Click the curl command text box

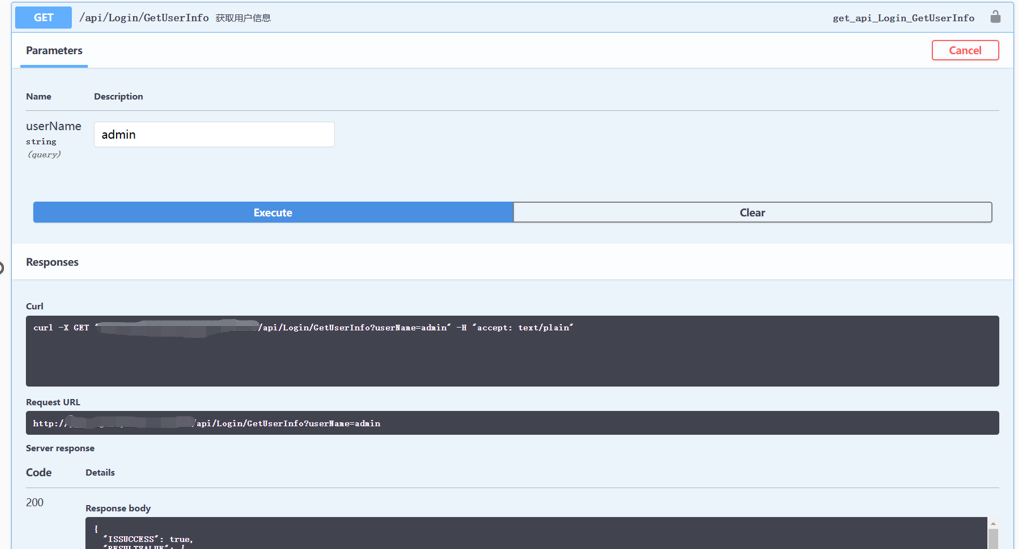point(512,351)
